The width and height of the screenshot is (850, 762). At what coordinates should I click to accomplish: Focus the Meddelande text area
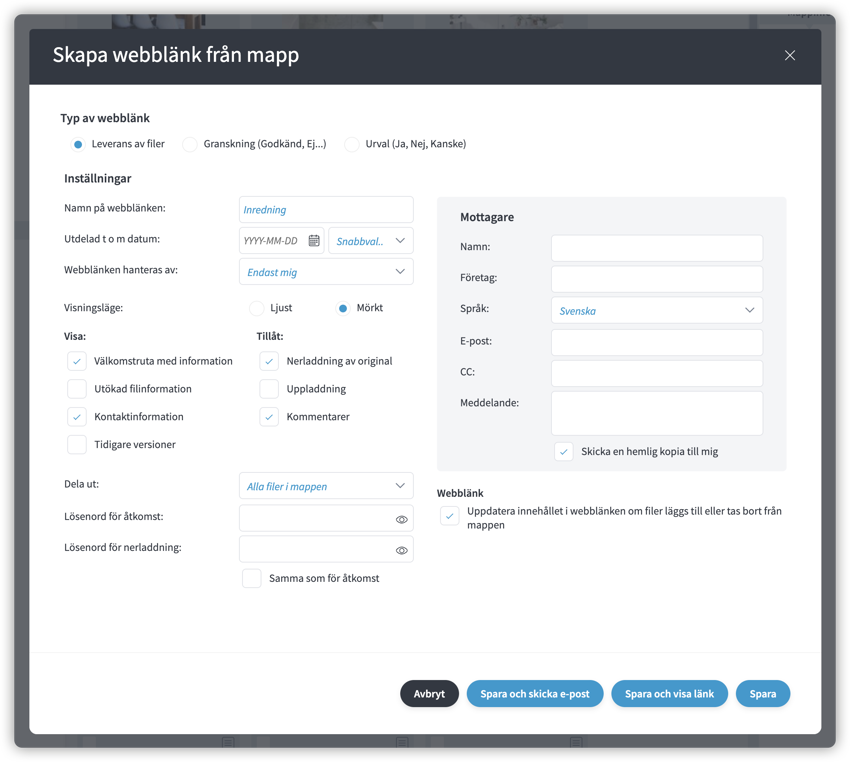click(x=657, y=413)
